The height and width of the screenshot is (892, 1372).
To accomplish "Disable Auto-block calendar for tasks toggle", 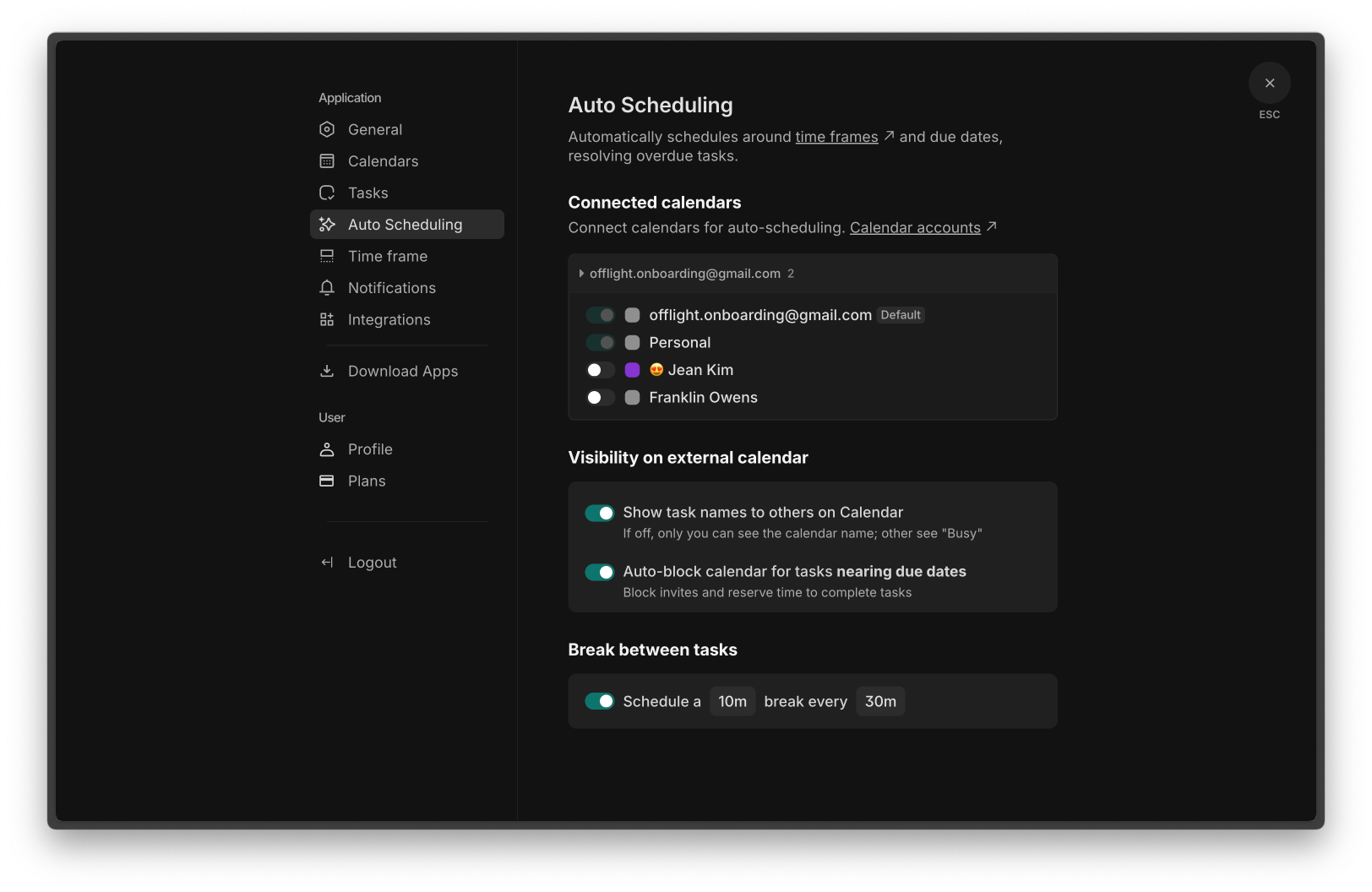I will coord(600,572).
